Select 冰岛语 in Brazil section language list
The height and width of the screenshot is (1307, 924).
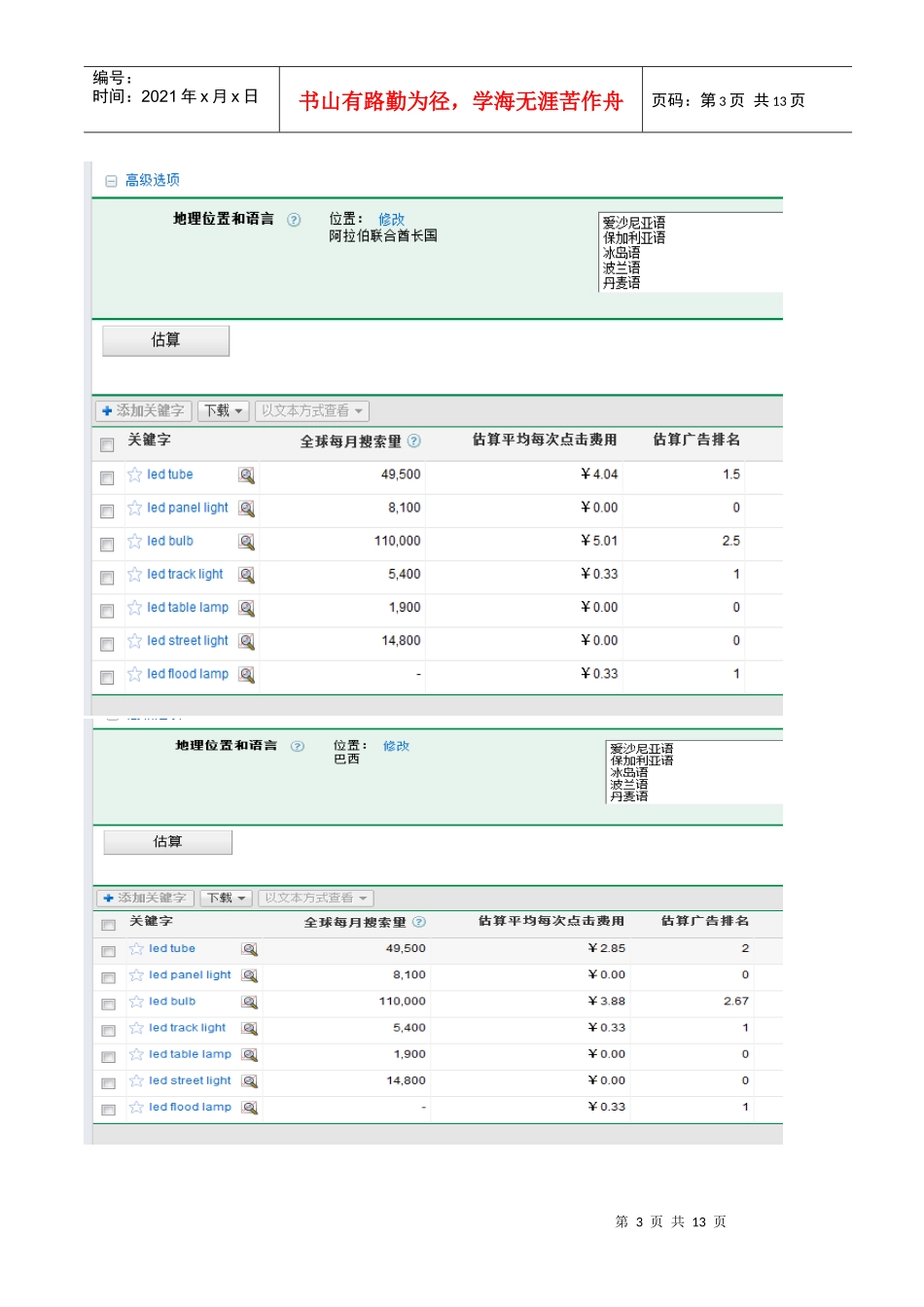pyautogui.click(x=629, y=773)
